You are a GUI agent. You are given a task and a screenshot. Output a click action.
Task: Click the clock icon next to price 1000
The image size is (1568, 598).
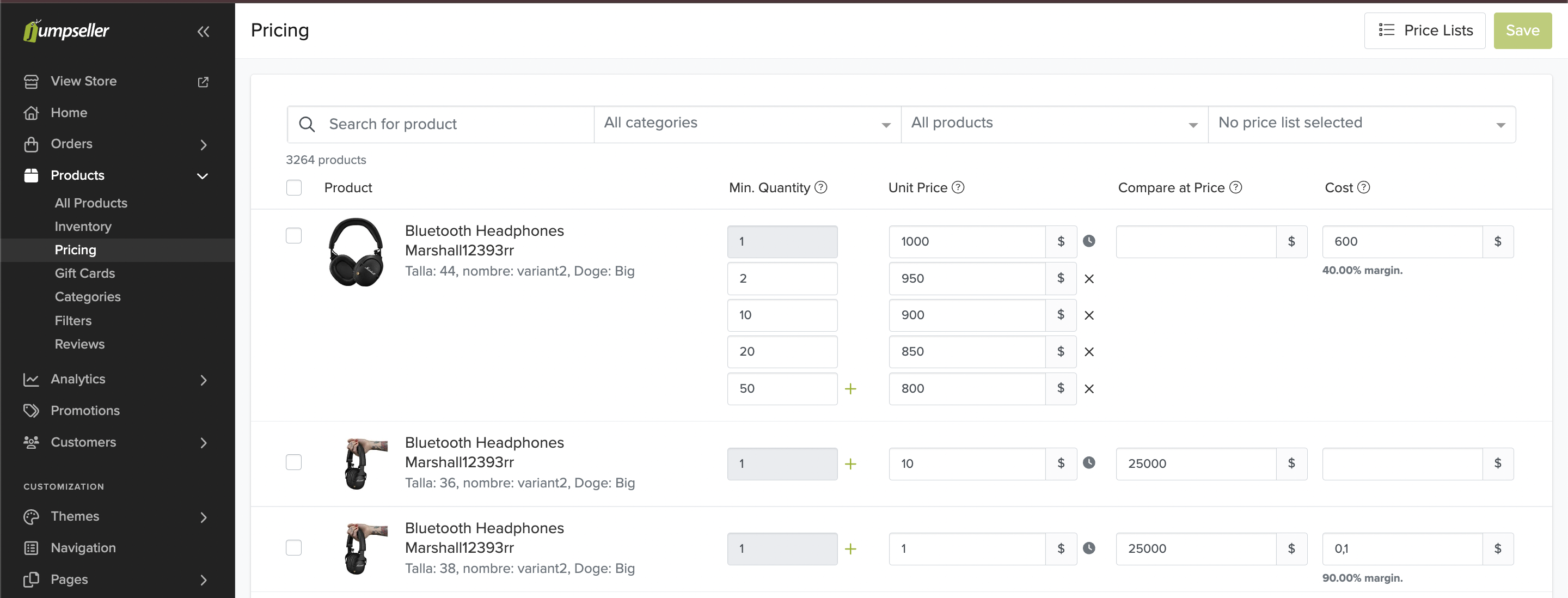(x=1089, y=241)
